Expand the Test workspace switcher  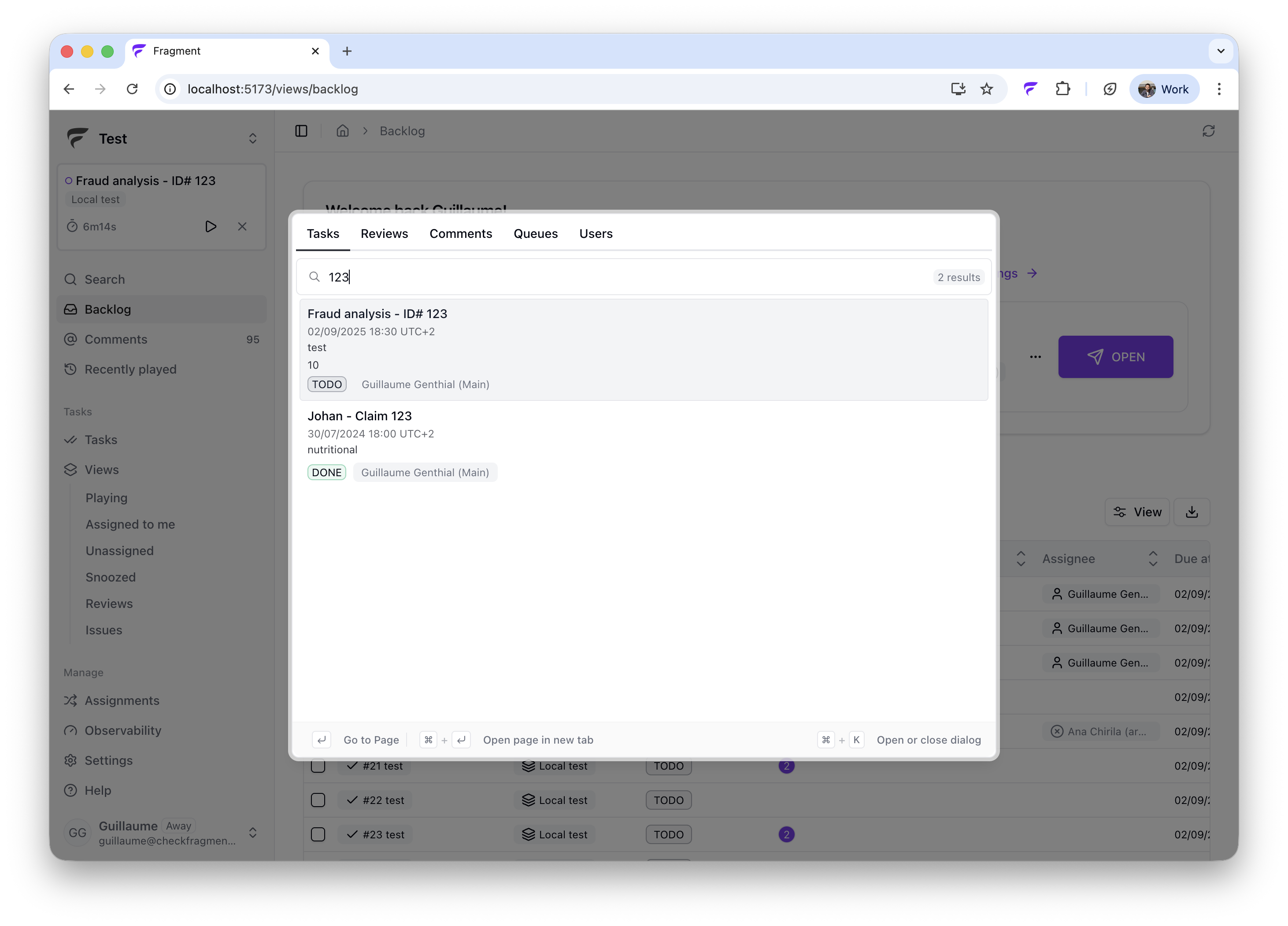tap(253, 139)
